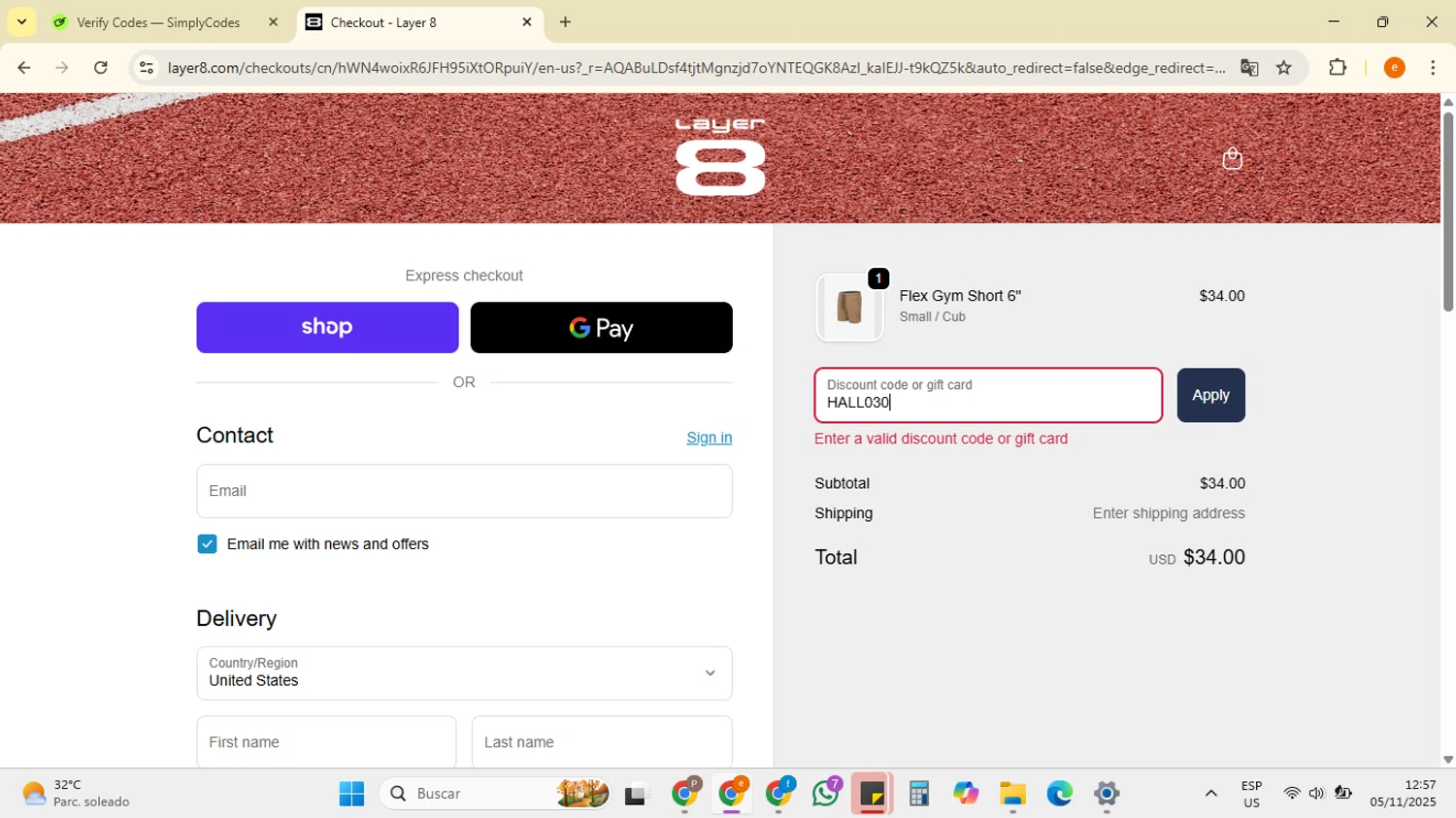Open the translate page icon
The image size is (1456, 818).
coord(1249,68)
